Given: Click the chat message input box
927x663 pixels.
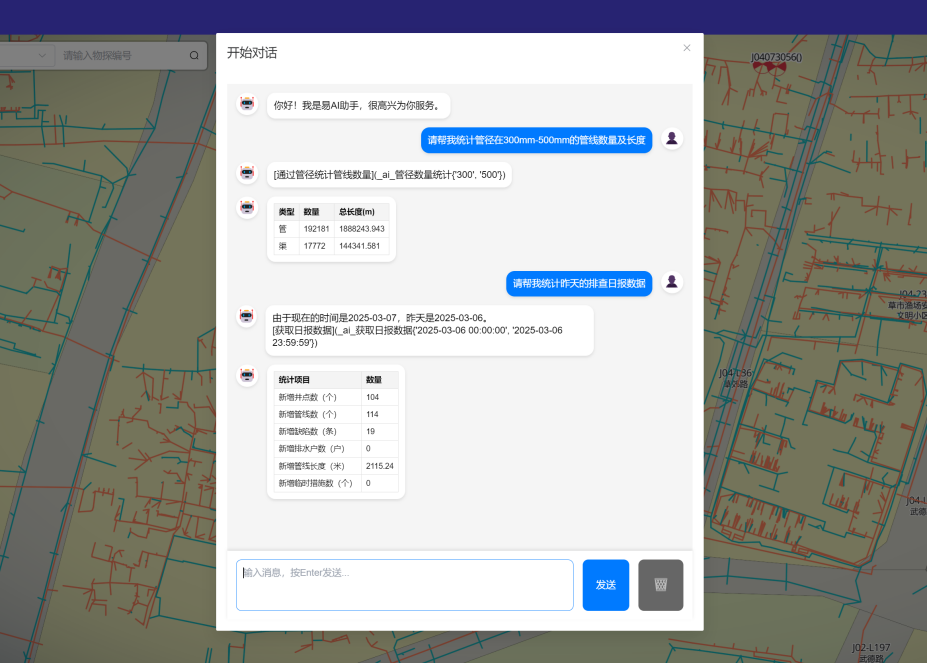Looking at the screenshot, I should 405,585.
